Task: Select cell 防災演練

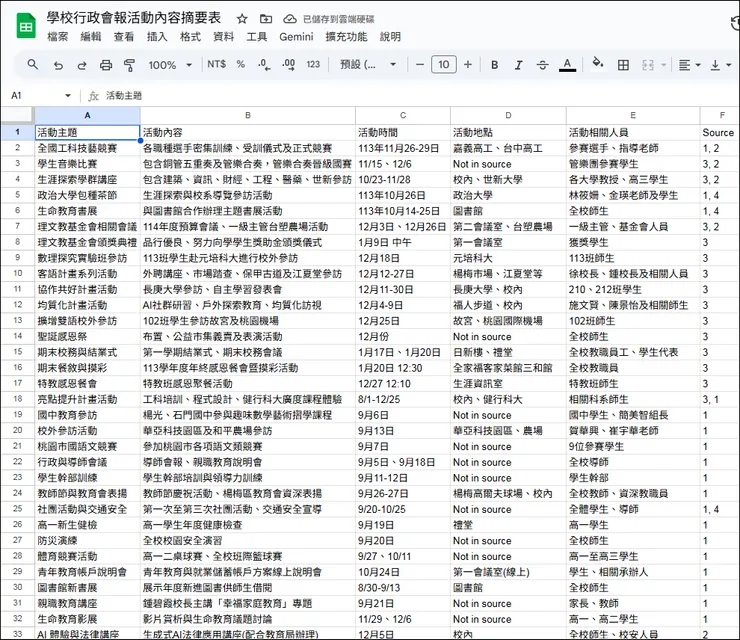Action: (87, 540)
